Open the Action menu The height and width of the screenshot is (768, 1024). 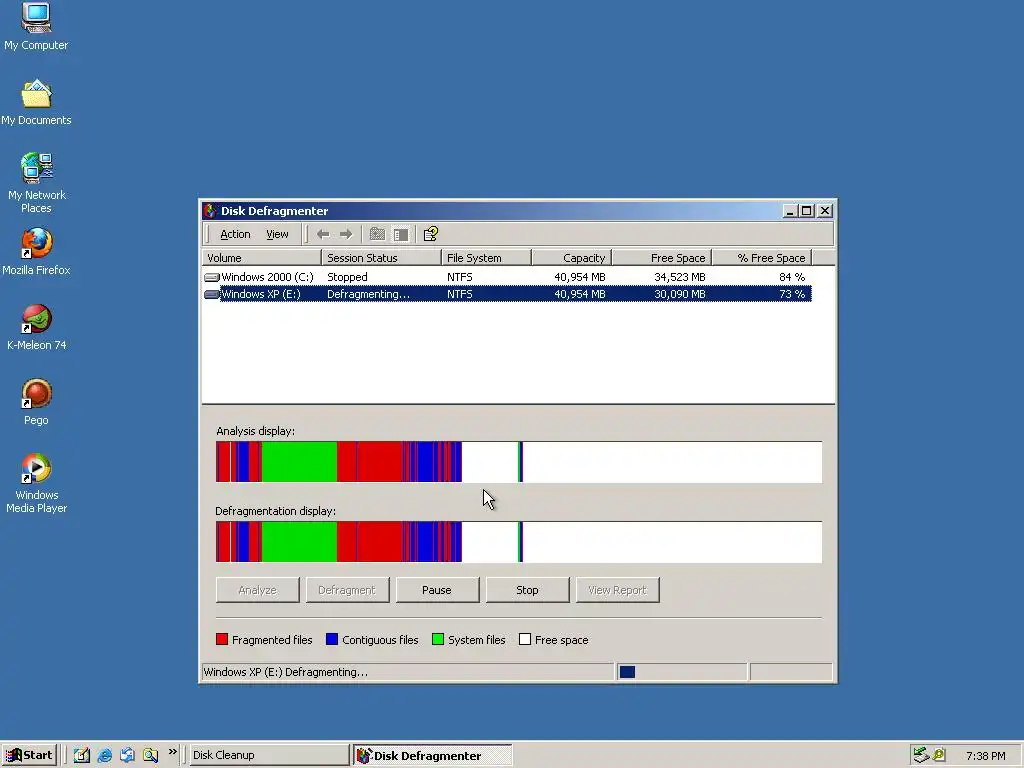tap(235, 234)
